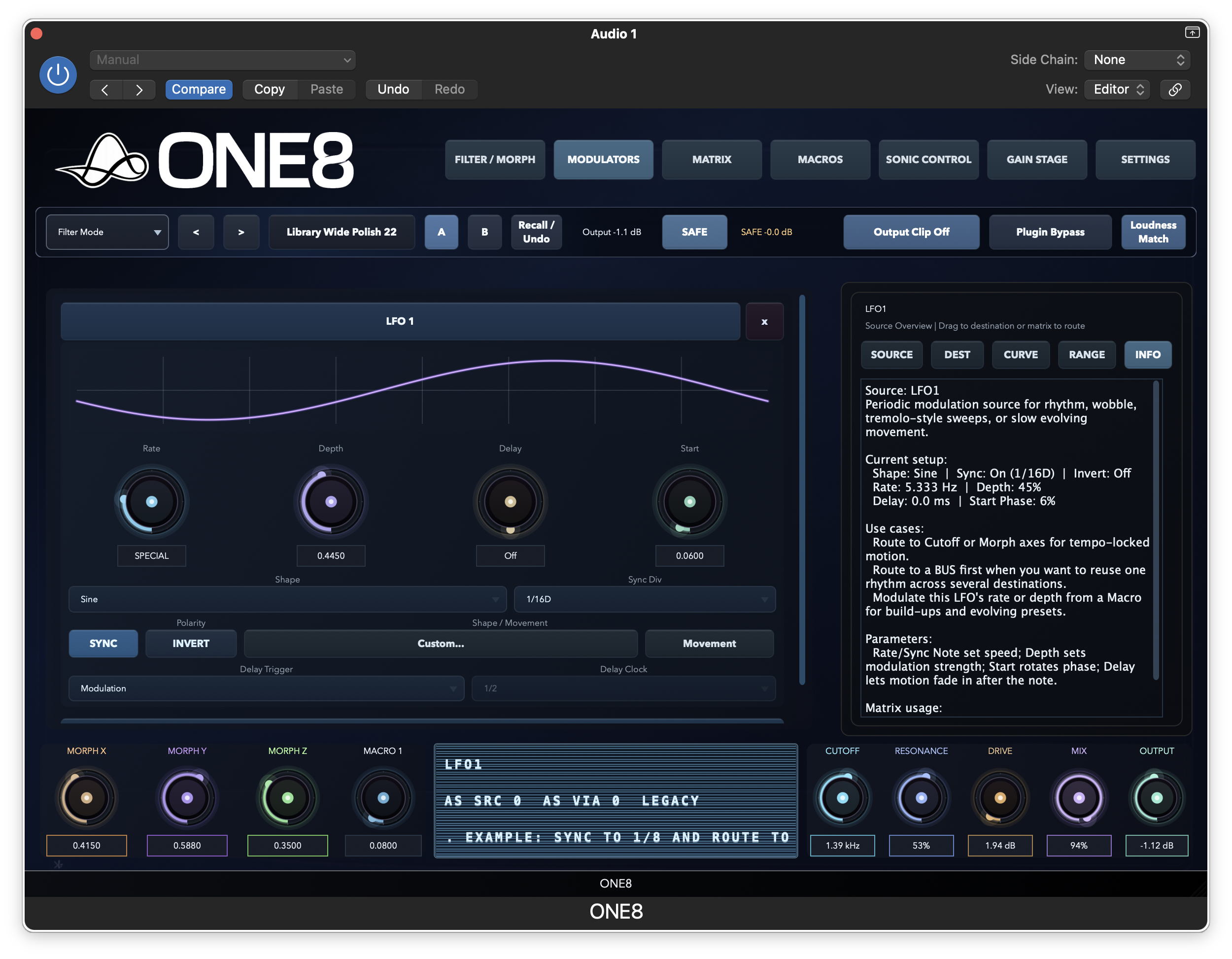
Task: Go to next preset with right chevron
Action: tap(139, 90)
